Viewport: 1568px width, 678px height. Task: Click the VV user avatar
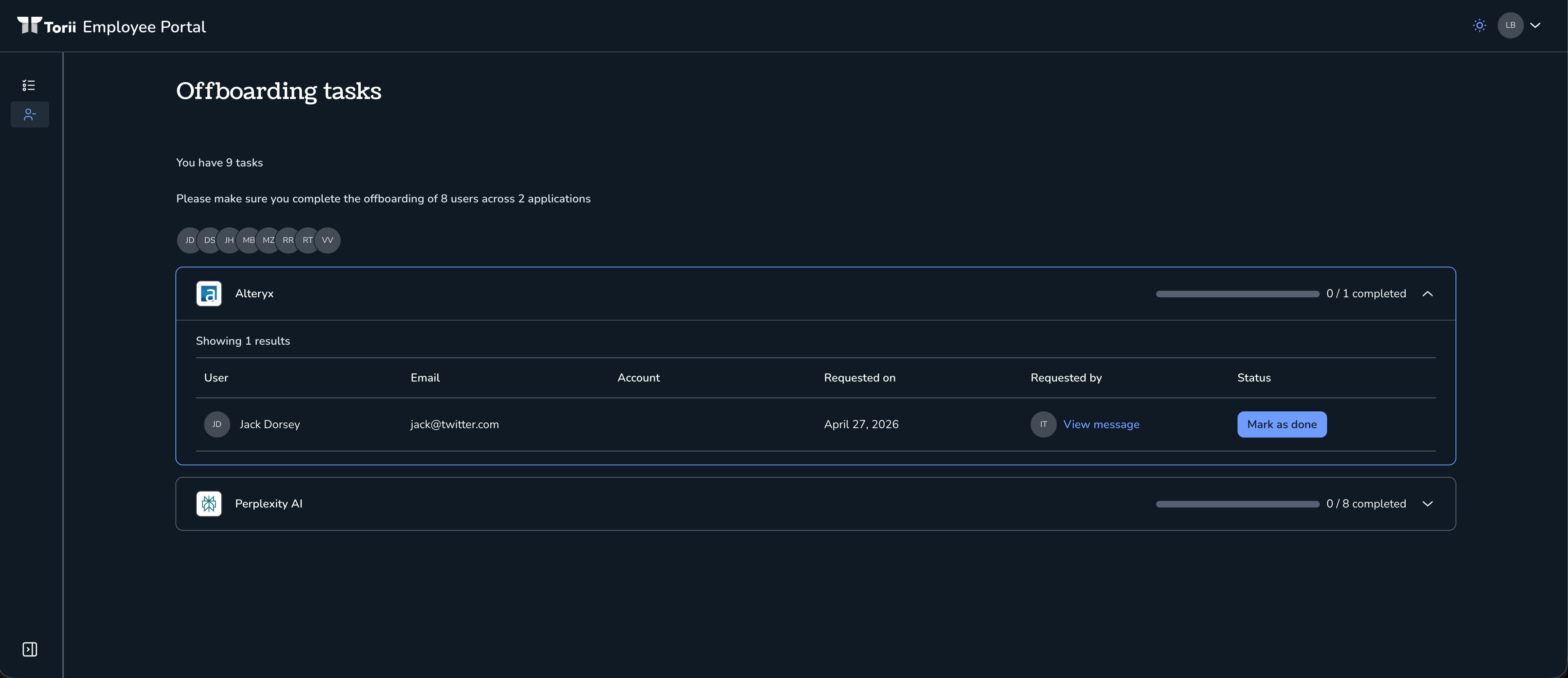[x=328, y=240]
